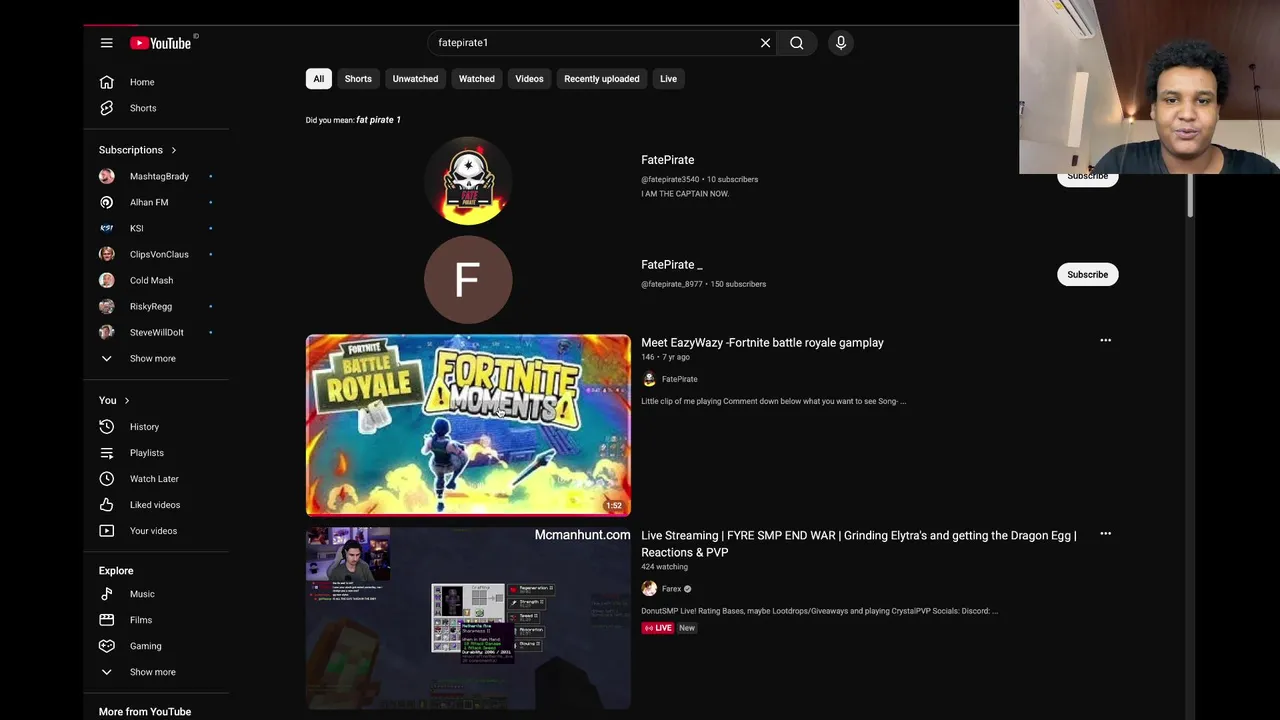1280x720 pixels.
Task: Open the Live Streaming FYRE SMP title
Action: (859, 544)
